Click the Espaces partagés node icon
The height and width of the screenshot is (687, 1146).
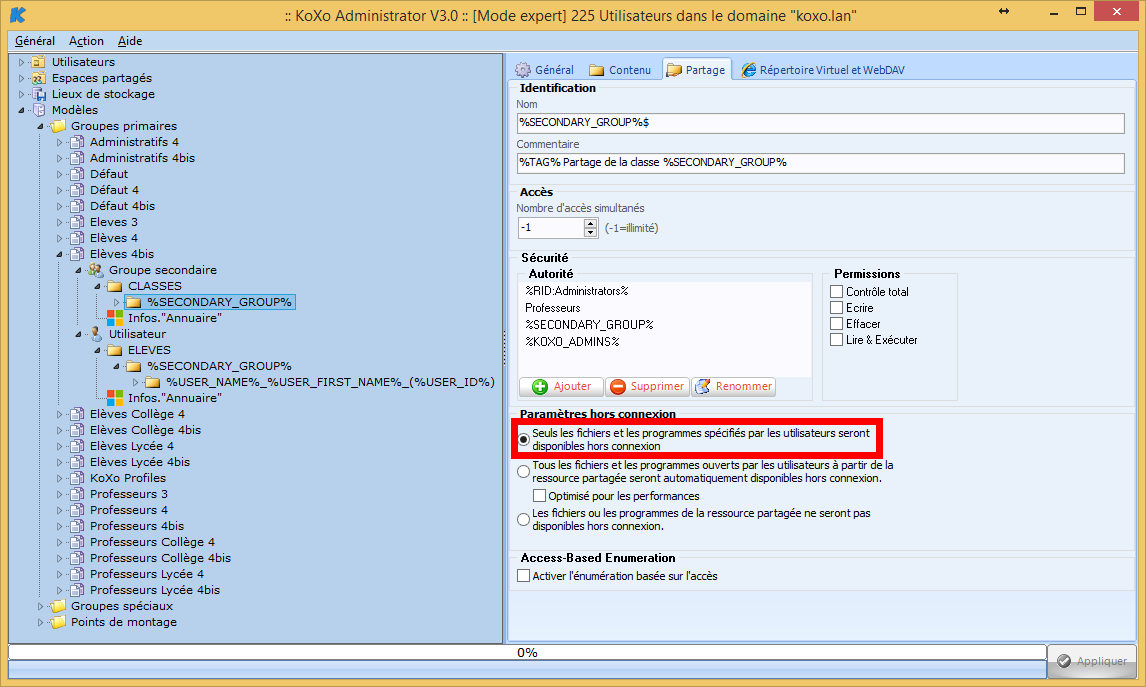pyautogui.click(x=39, y=78)
